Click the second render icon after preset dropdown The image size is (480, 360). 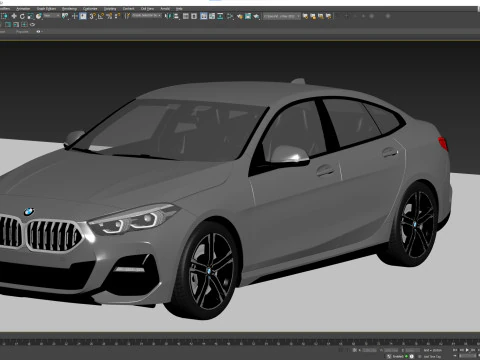pyautogui.click(x=313, y=16)
